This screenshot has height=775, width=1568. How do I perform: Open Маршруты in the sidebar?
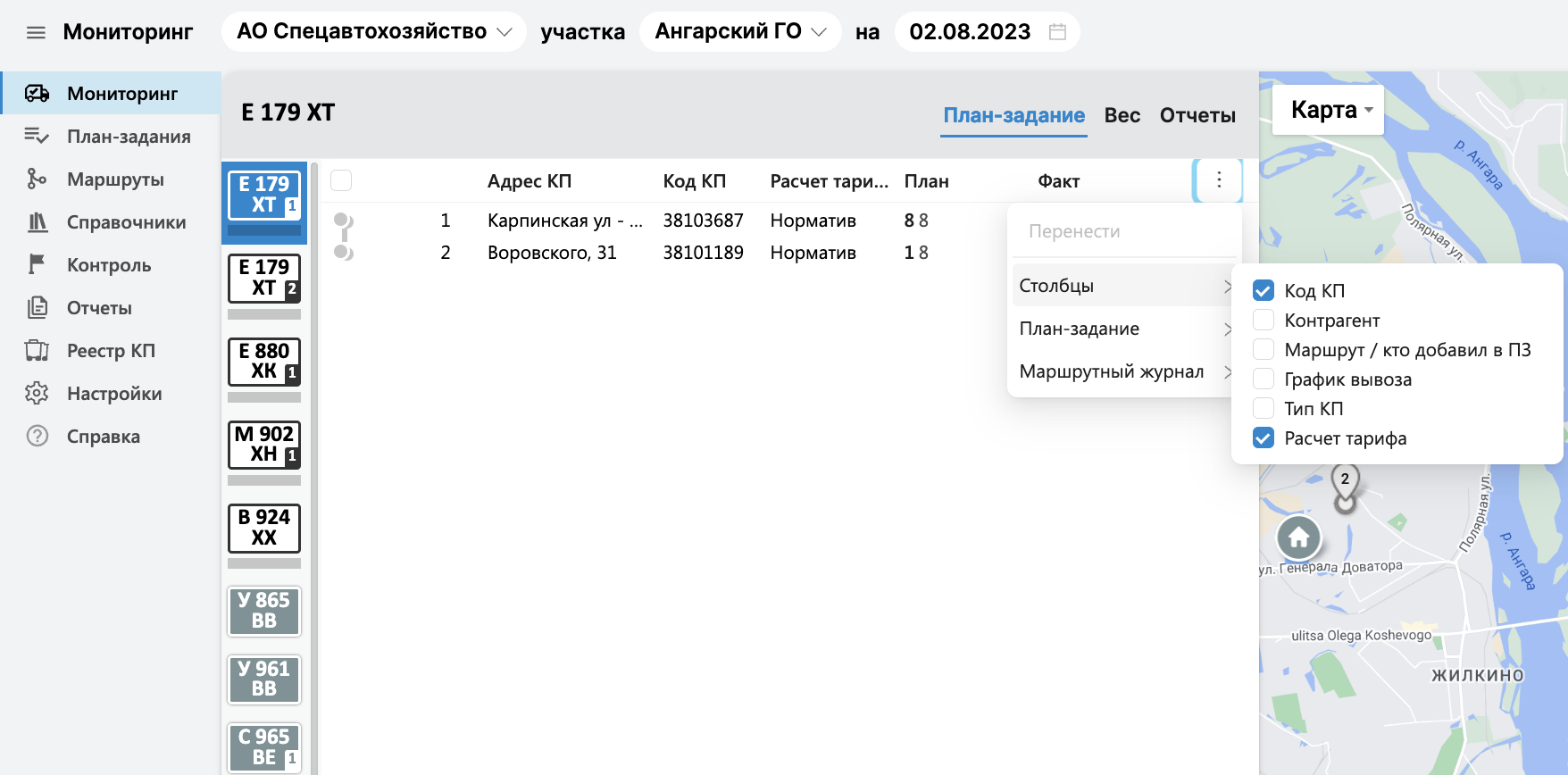pyautogui.click(x=115, y=179)
